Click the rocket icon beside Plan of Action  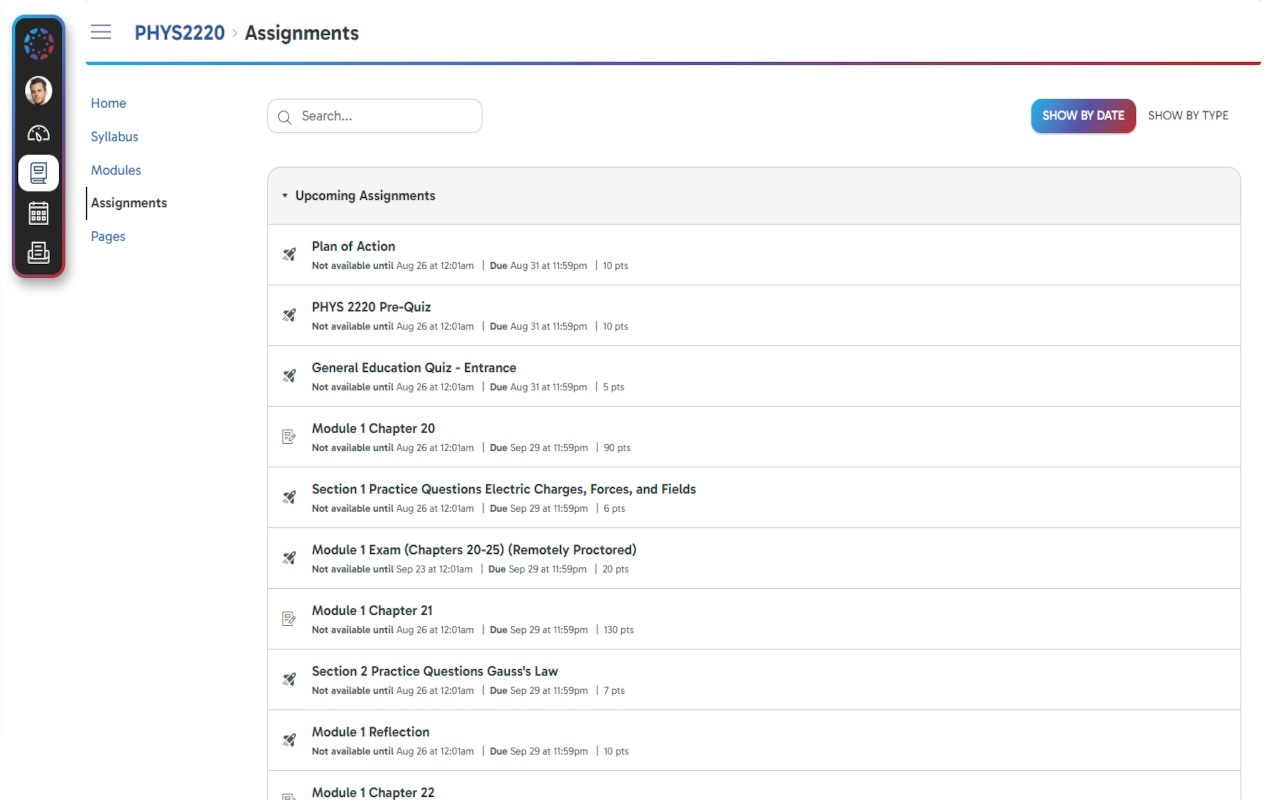point(289,255)
